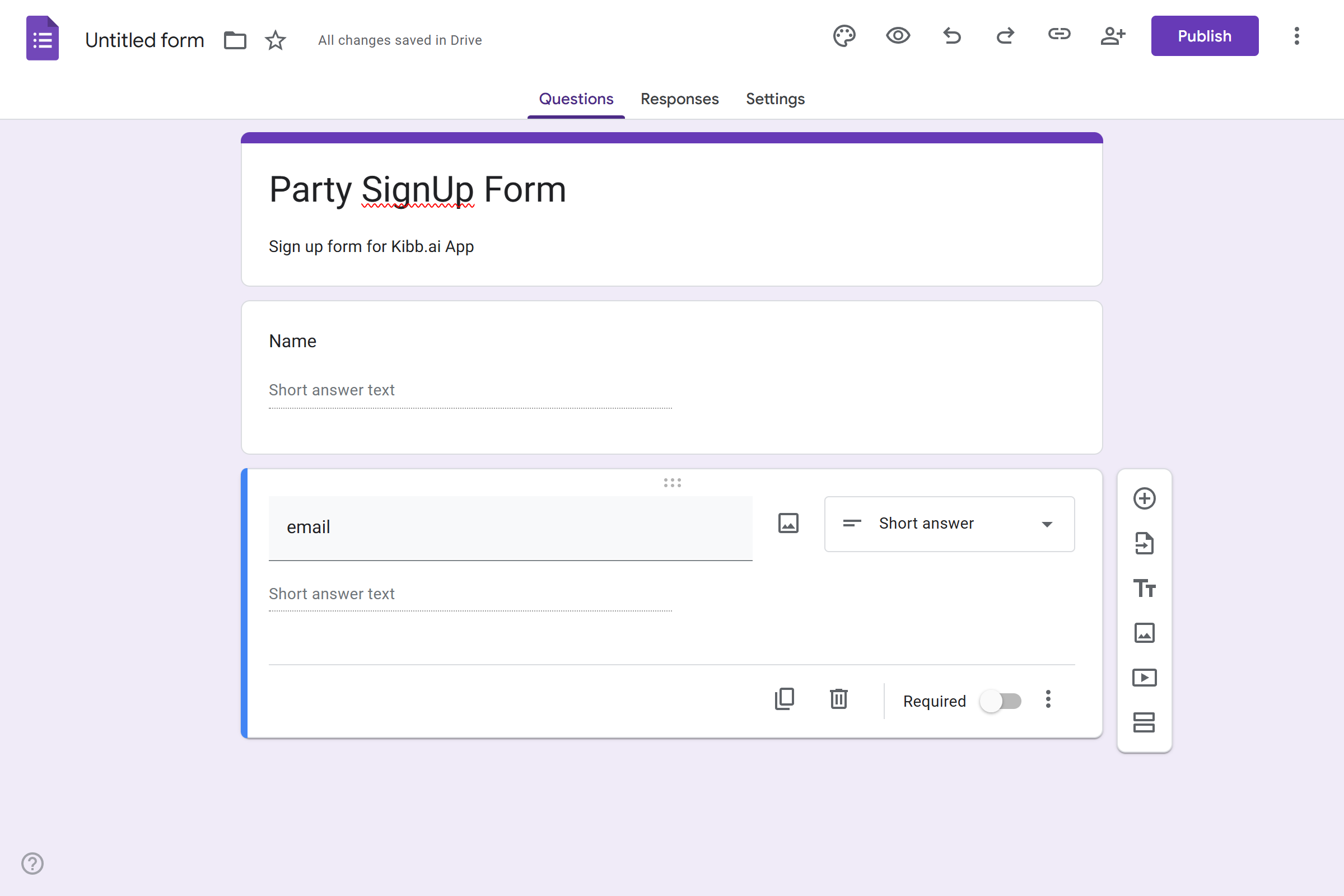Open more options for the email question

click(x=1048, y=699)
